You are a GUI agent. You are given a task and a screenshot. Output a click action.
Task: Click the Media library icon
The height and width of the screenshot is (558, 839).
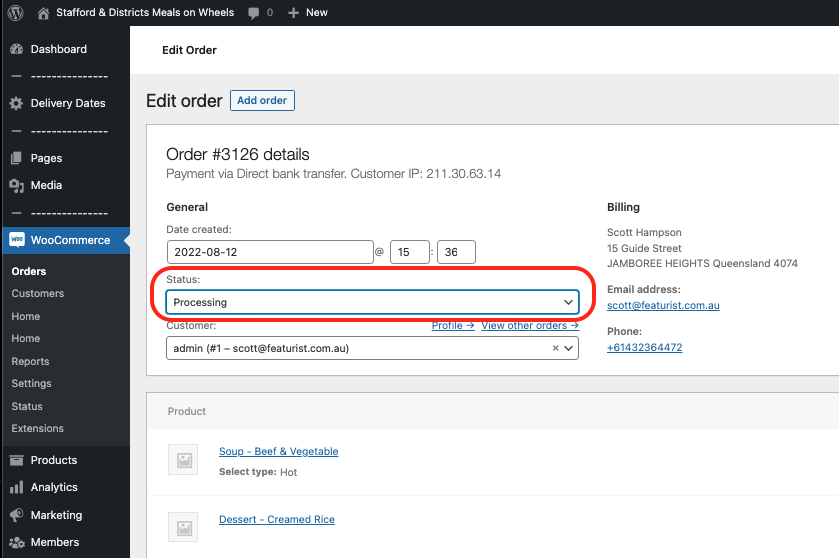pyautogui.click(x=17, y=186)
